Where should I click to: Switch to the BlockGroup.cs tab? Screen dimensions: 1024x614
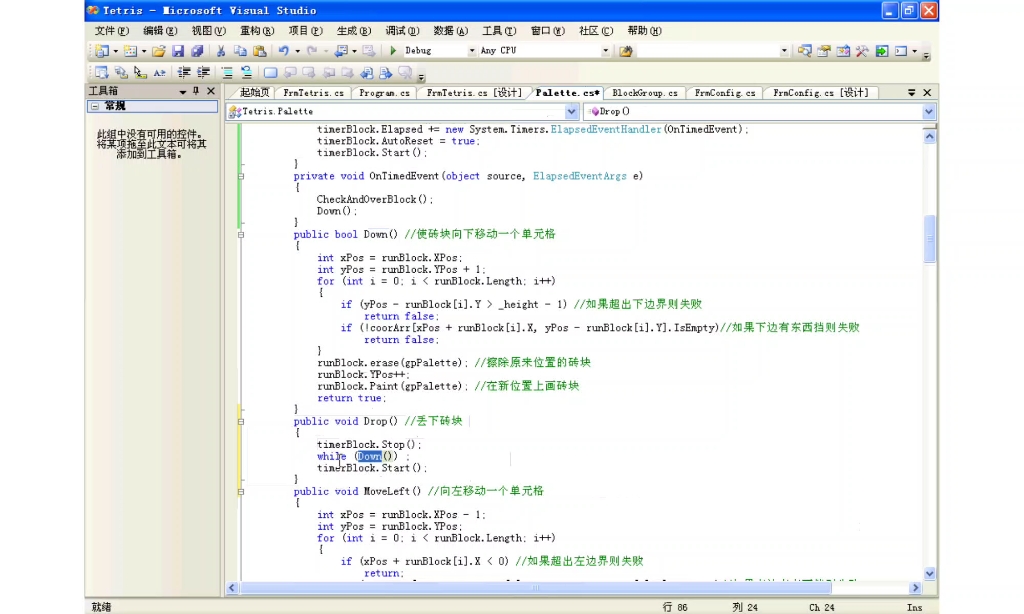point(644,92)
